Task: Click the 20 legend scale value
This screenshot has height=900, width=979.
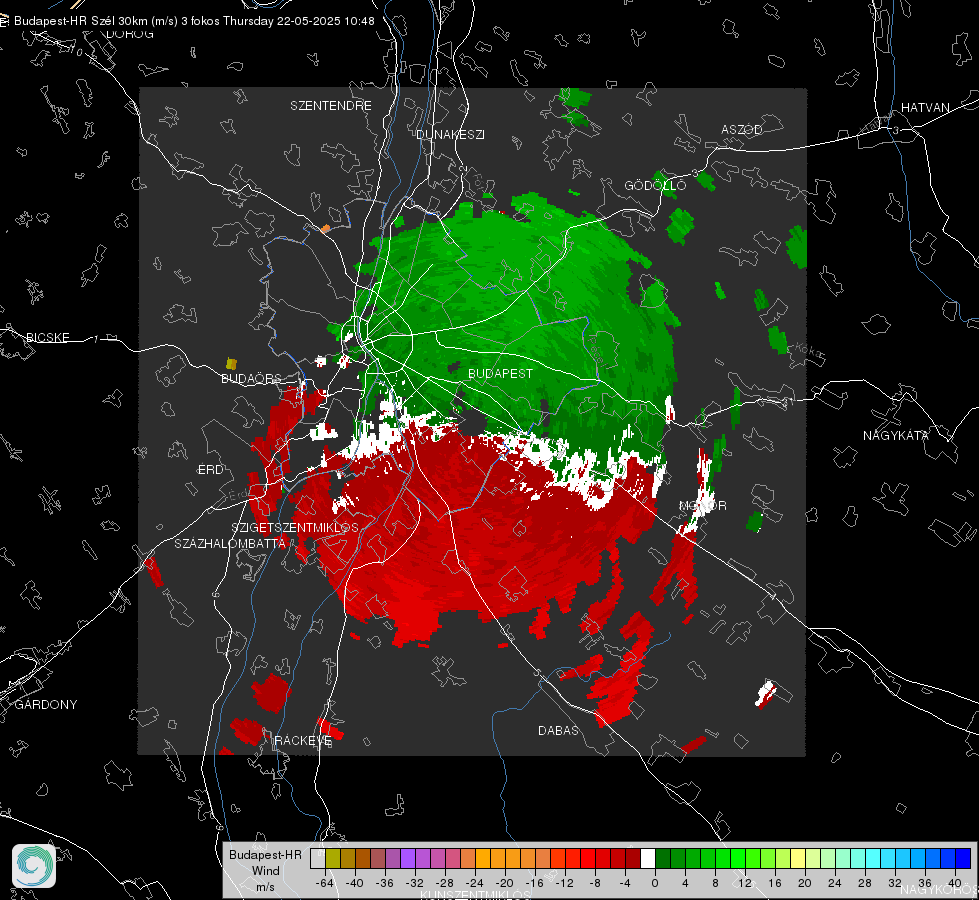Action: [x=804, y=883]
